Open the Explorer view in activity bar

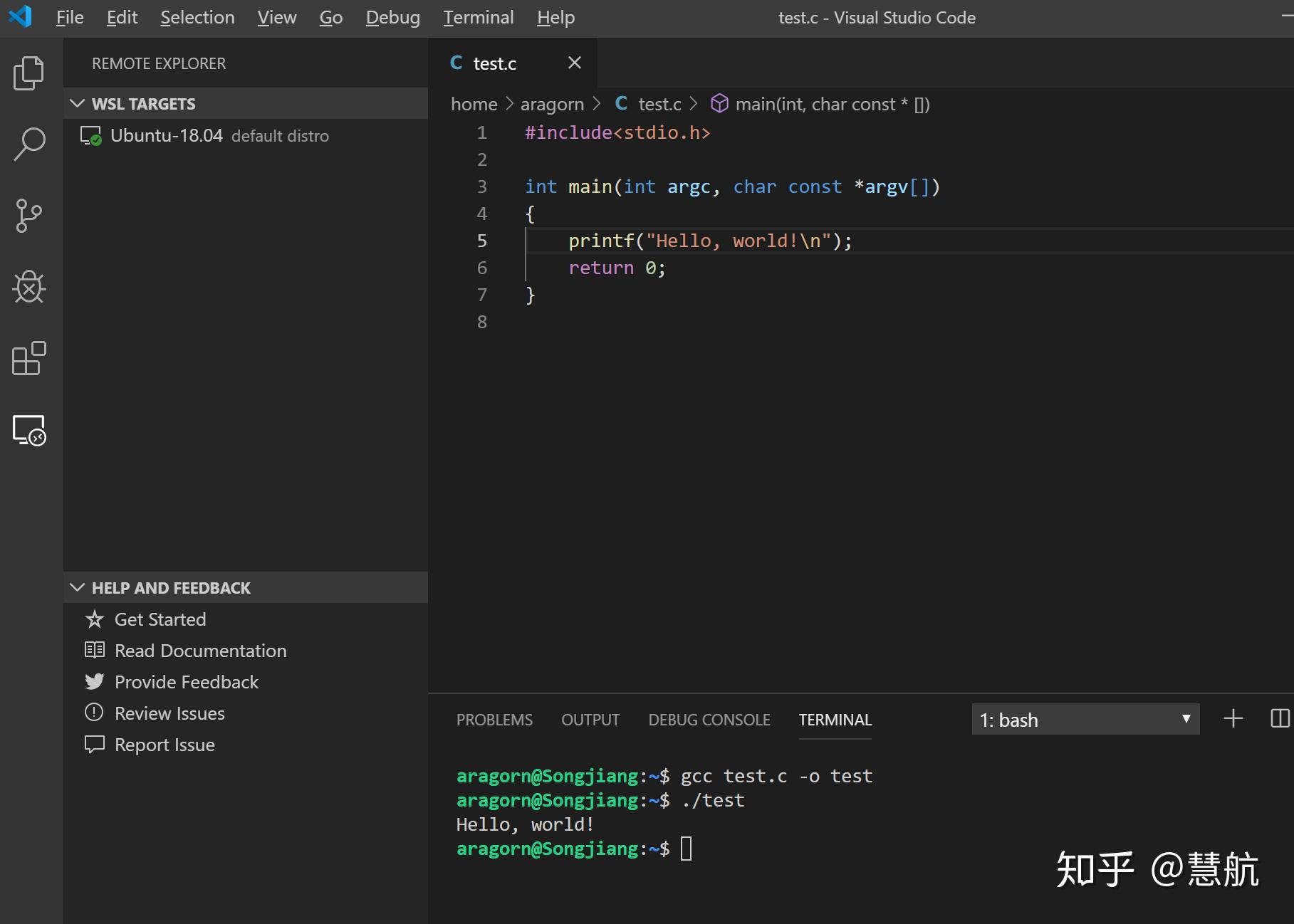(x=28, y=73)
